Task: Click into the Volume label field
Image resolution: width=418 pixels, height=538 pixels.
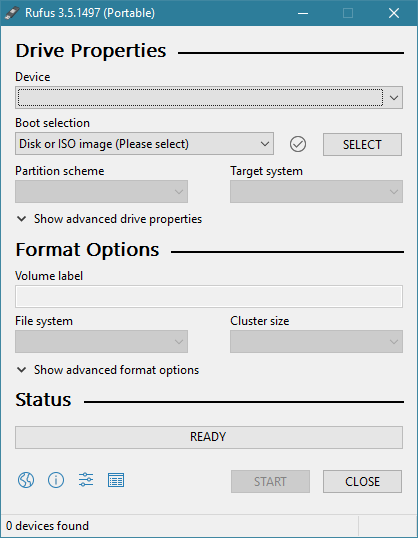Action: pyautogui.click(x=209, y=296)
